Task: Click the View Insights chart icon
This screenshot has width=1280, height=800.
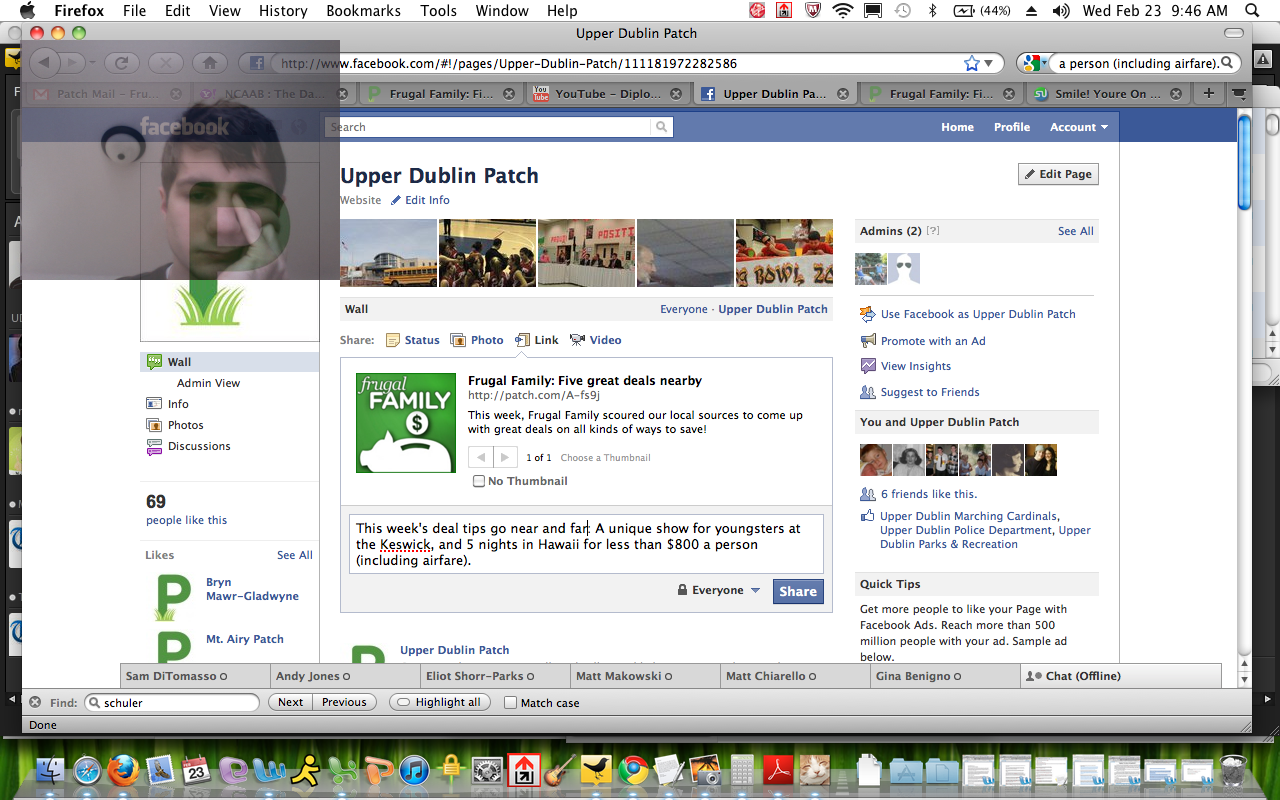Action: 868,366
